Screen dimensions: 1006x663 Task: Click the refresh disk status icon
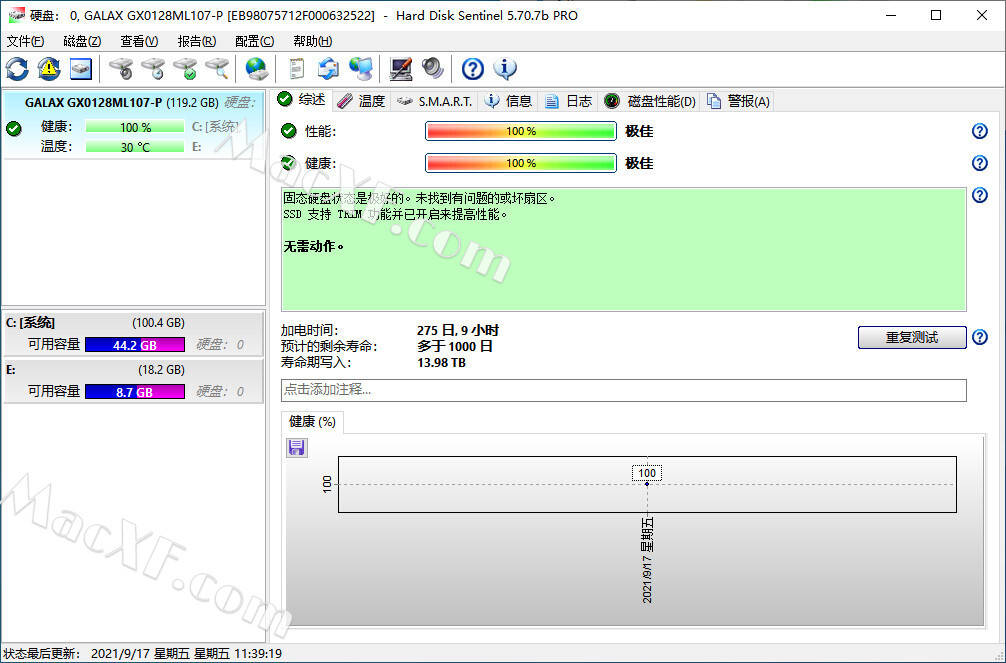pyautogui.click(x=17, y=69)
